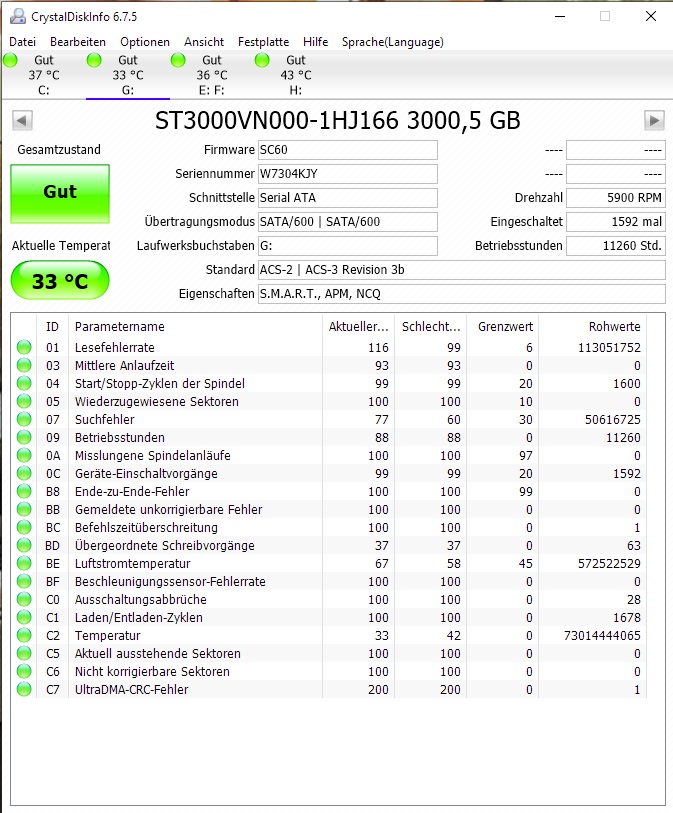Open the Ansicht menu
The image size is (673, 813).
tap(204, 42)
